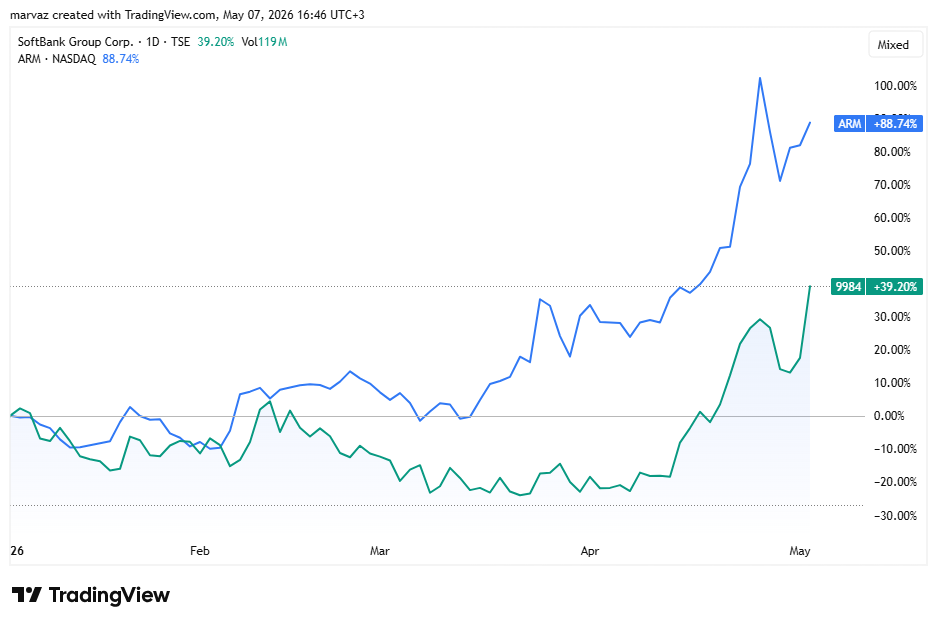Click the 30.00% axis label
Image resolution: width=937 pixels, height=625 pixels.
pos(892,317)
